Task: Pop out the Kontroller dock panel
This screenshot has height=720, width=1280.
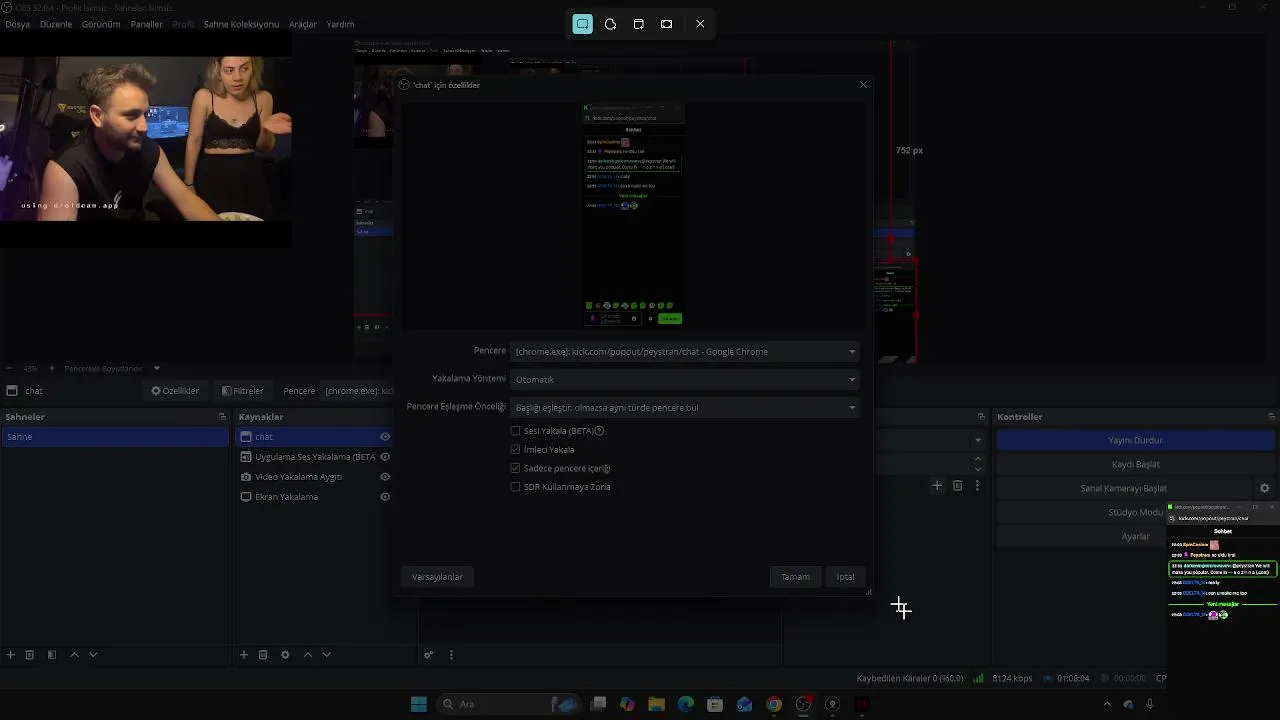Action: (1272, 417)
